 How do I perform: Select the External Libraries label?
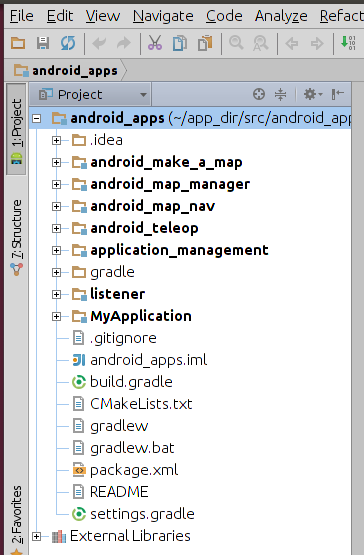130,536
